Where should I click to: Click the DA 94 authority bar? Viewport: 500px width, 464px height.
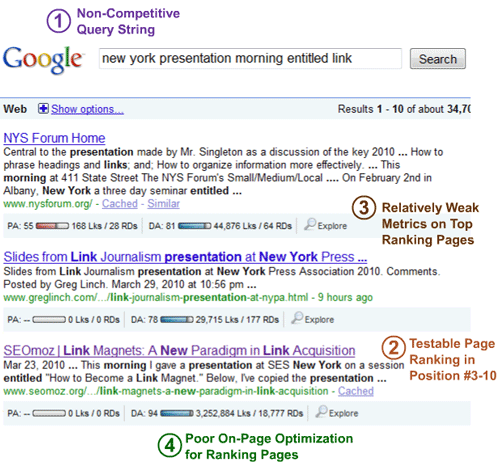(177, 413)
